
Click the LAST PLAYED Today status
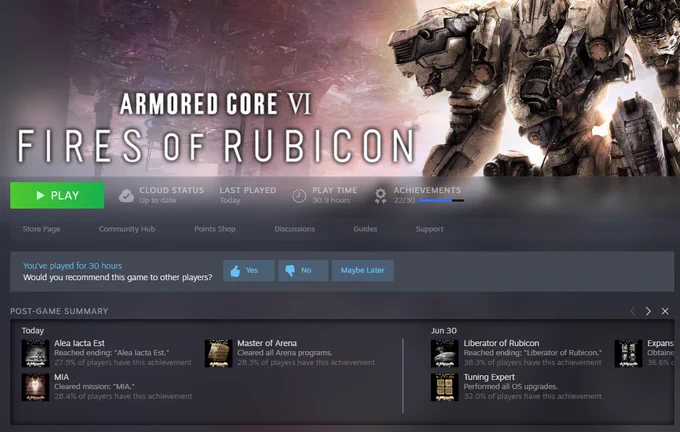point(248,195)
